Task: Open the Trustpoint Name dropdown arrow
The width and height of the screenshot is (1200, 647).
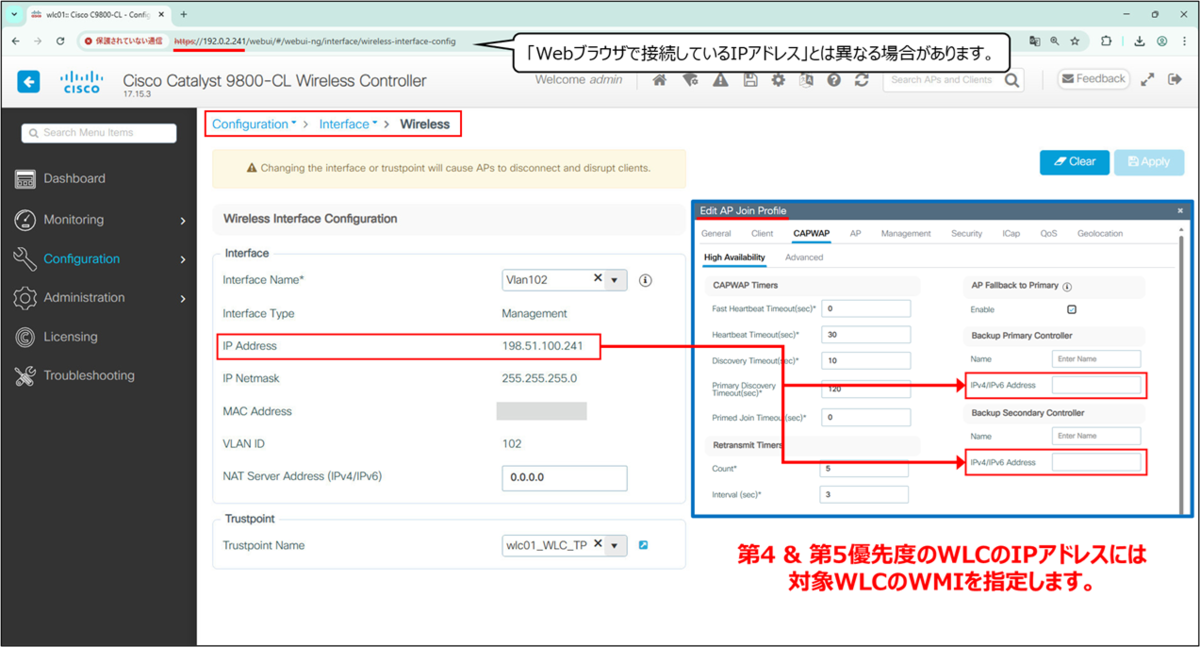Action: coord(614,546)
